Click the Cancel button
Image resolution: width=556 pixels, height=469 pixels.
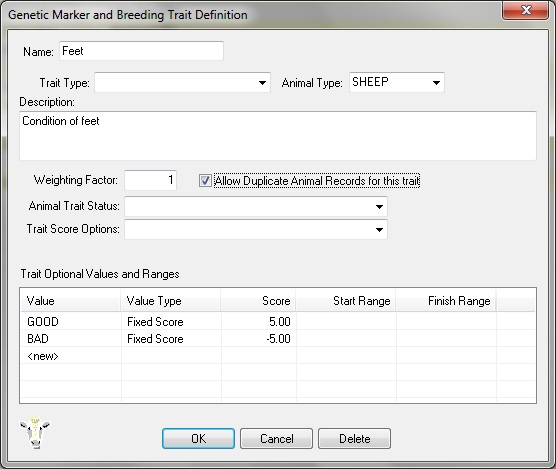pos(276,439)
